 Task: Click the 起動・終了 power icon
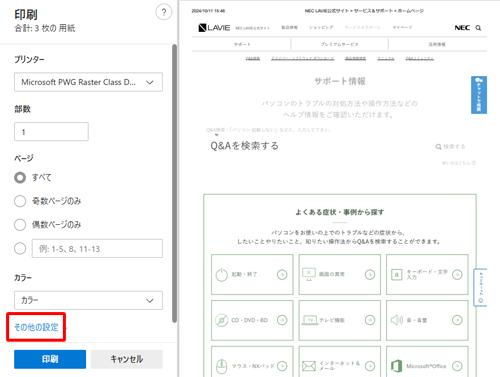(x=222, y=275)
